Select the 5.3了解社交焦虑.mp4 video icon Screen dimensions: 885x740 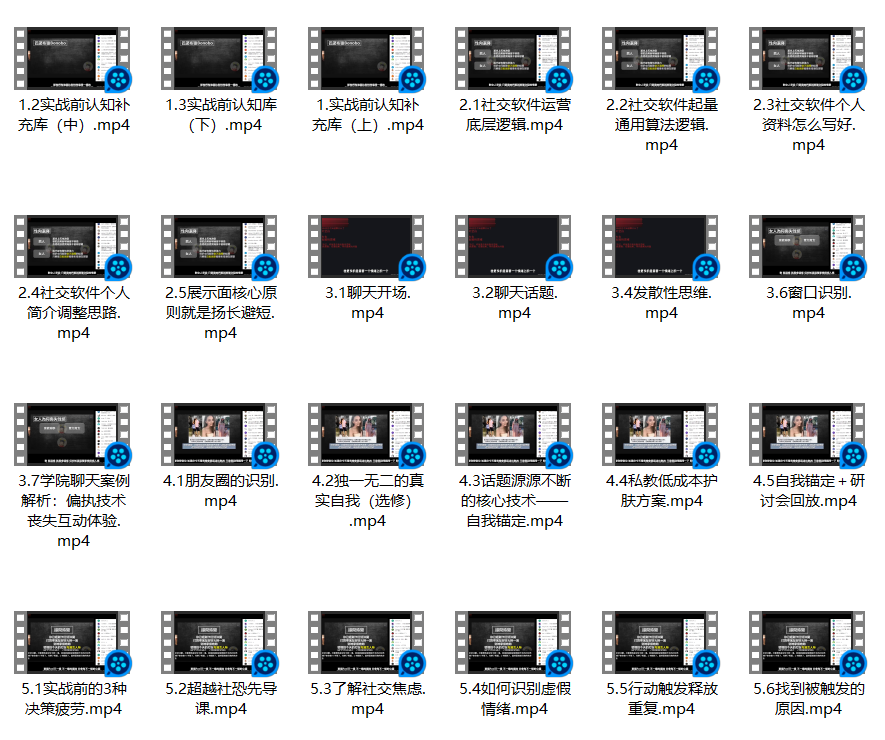pyautogui.click(x=367, y=645)
